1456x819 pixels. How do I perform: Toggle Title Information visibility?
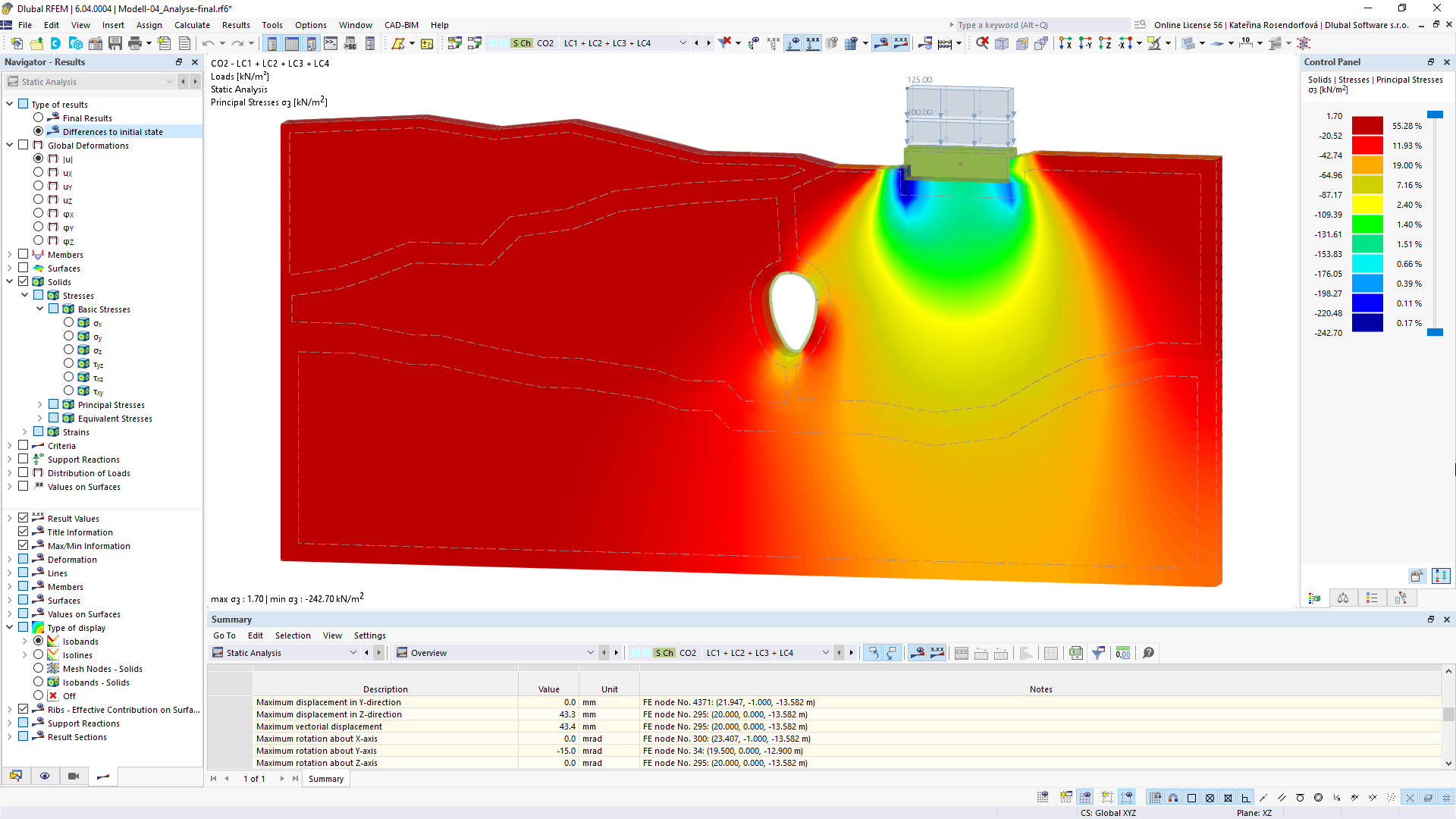pyautogui.click(x=23, y=531)
